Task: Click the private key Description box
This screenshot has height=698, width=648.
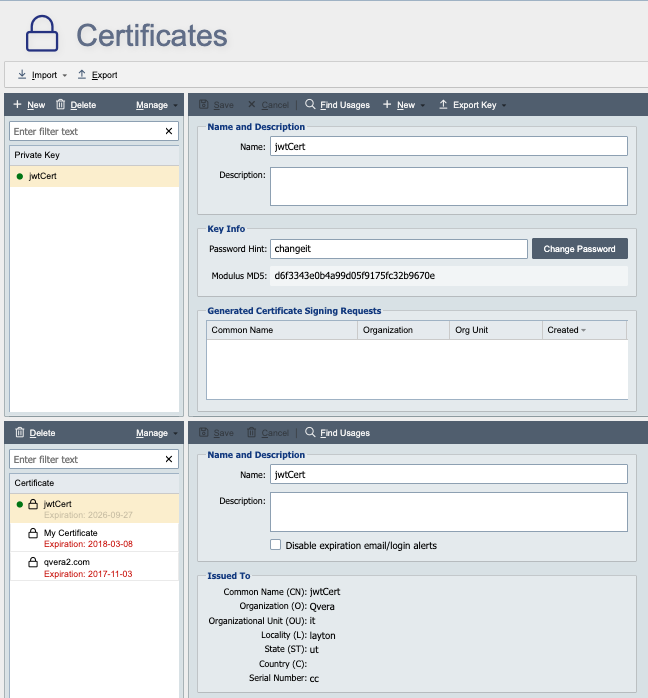Action: click(449, 187)
